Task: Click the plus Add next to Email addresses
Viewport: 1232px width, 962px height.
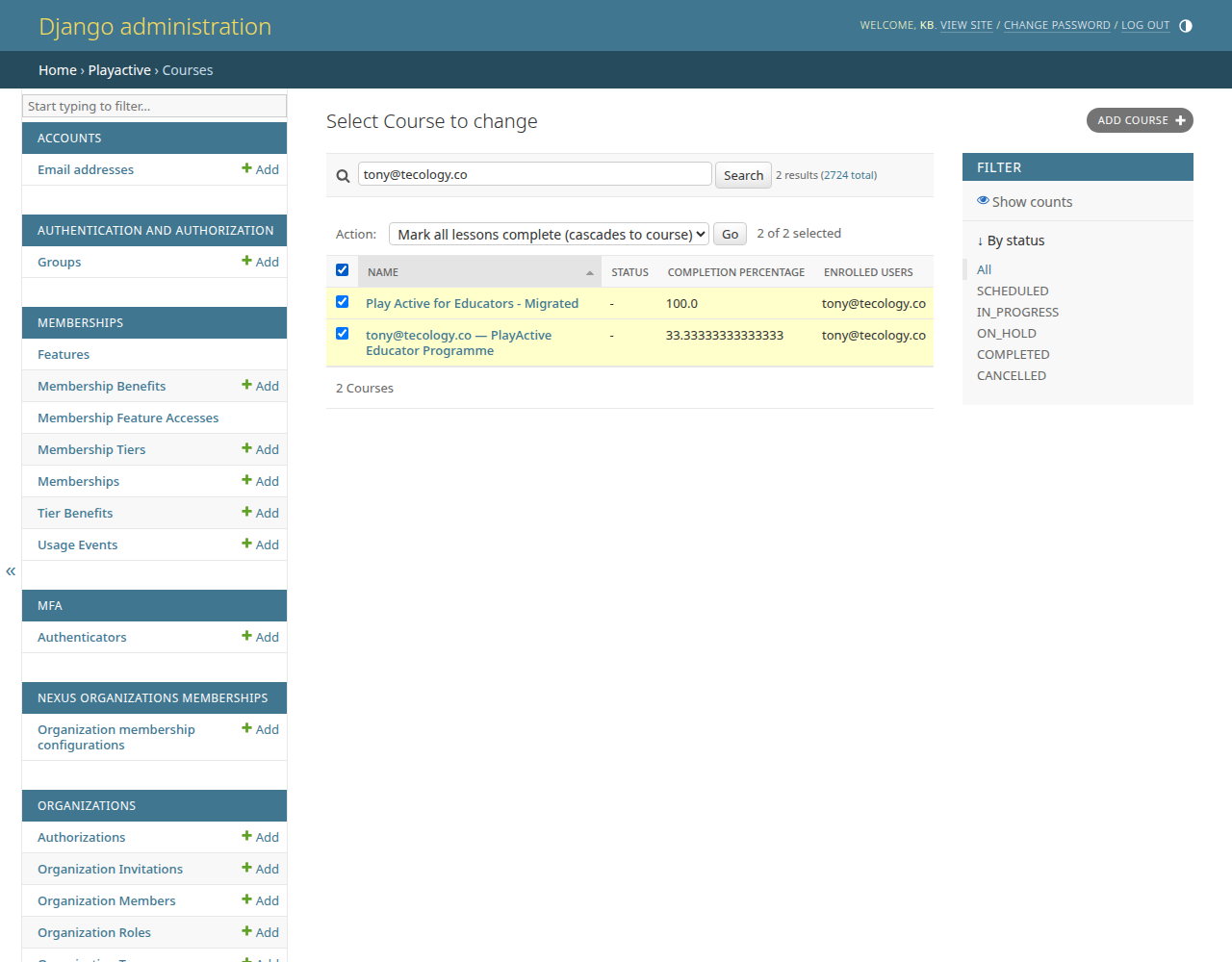Action: pyautogui.click(x=260, y=169)
